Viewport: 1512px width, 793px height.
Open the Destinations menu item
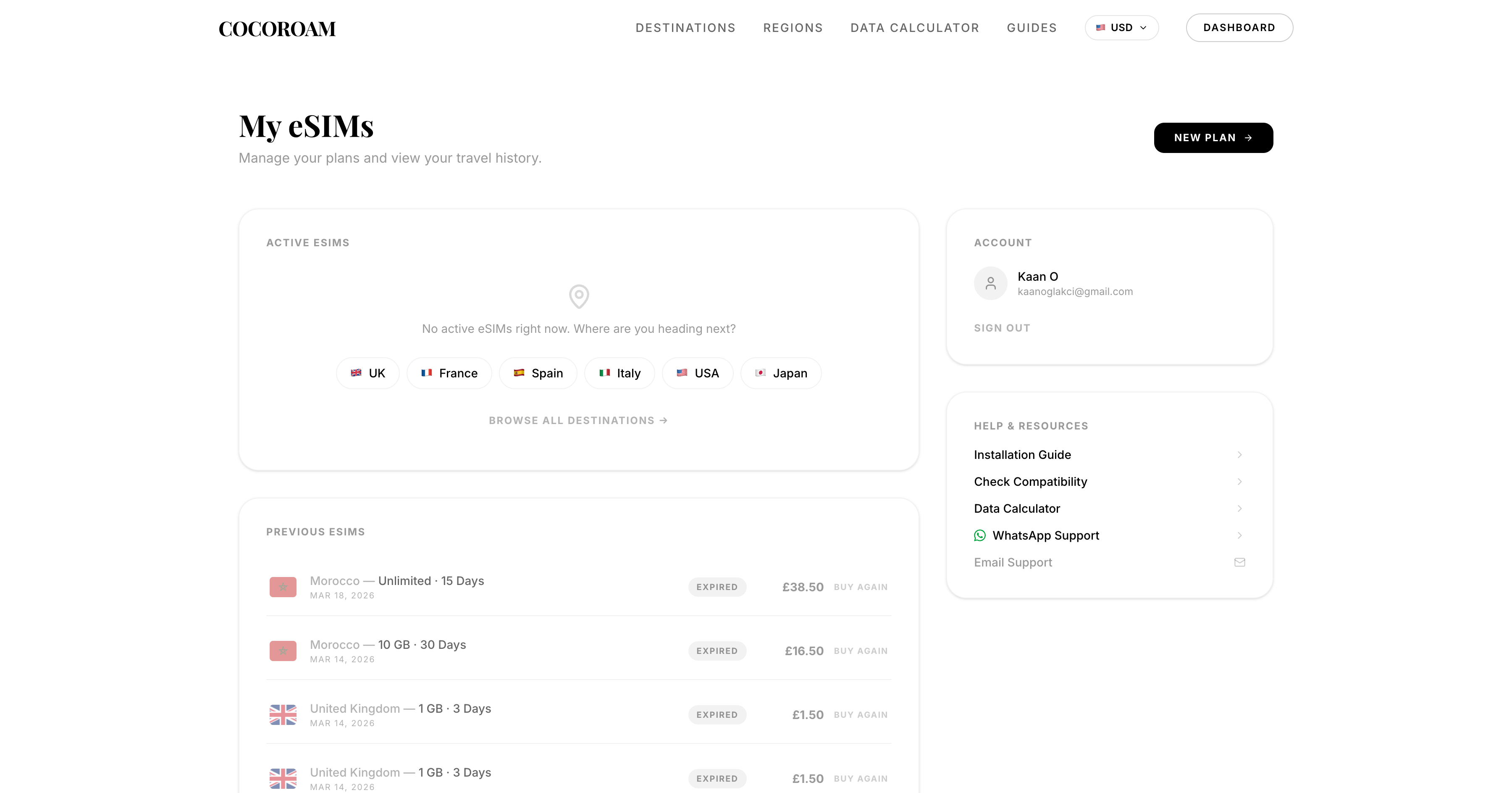[685, 28]
